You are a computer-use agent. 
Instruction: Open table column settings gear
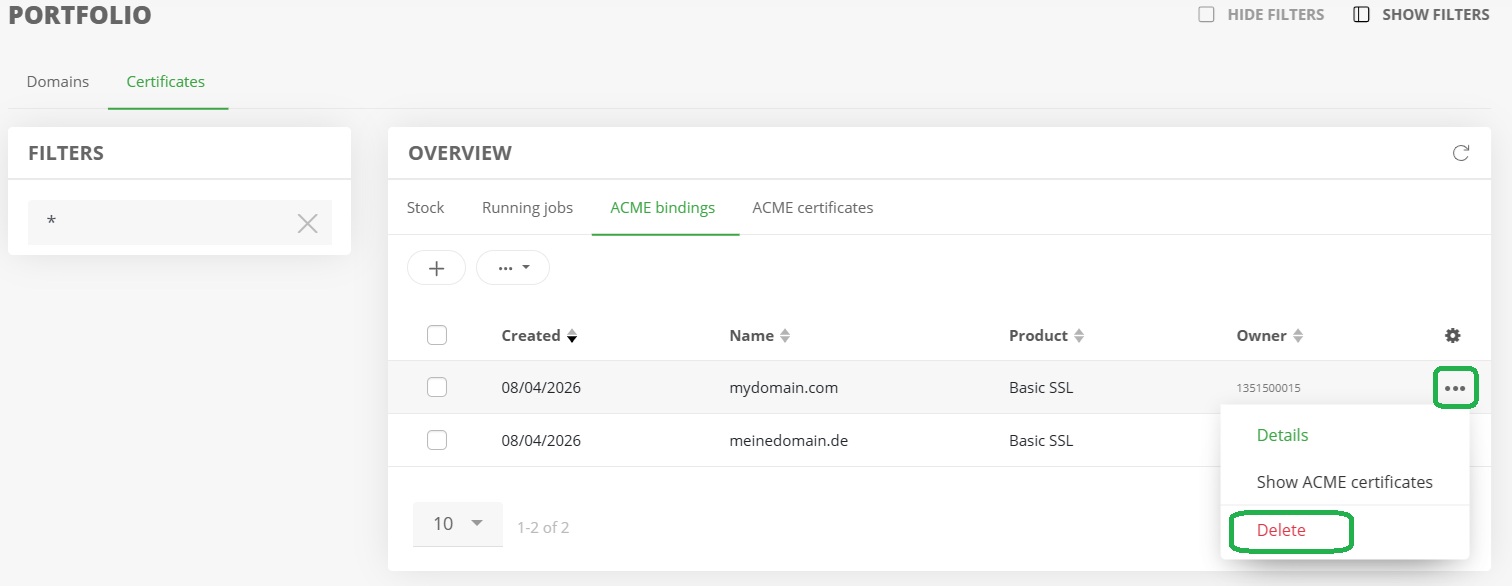click(1453, 335)
